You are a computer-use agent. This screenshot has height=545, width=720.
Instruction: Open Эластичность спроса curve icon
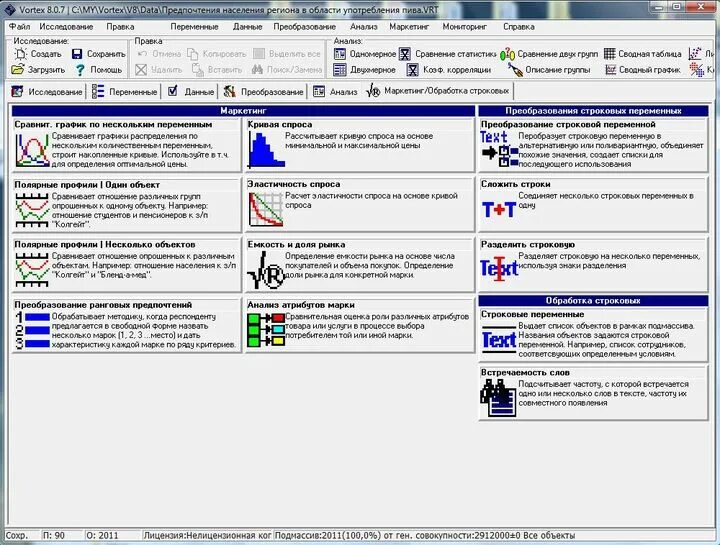coord(266,209)
